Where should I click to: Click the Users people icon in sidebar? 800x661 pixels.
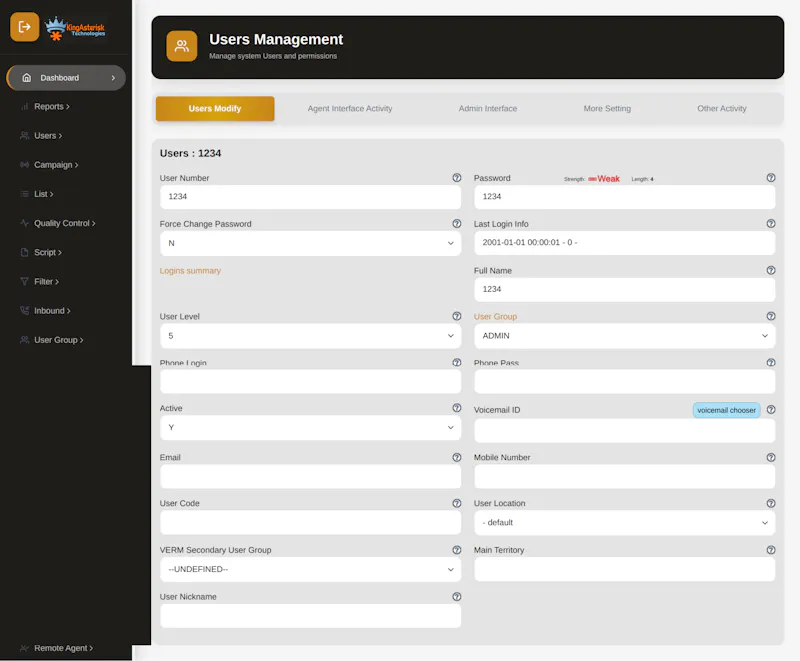pyautogui.click(x=24, y=136)
